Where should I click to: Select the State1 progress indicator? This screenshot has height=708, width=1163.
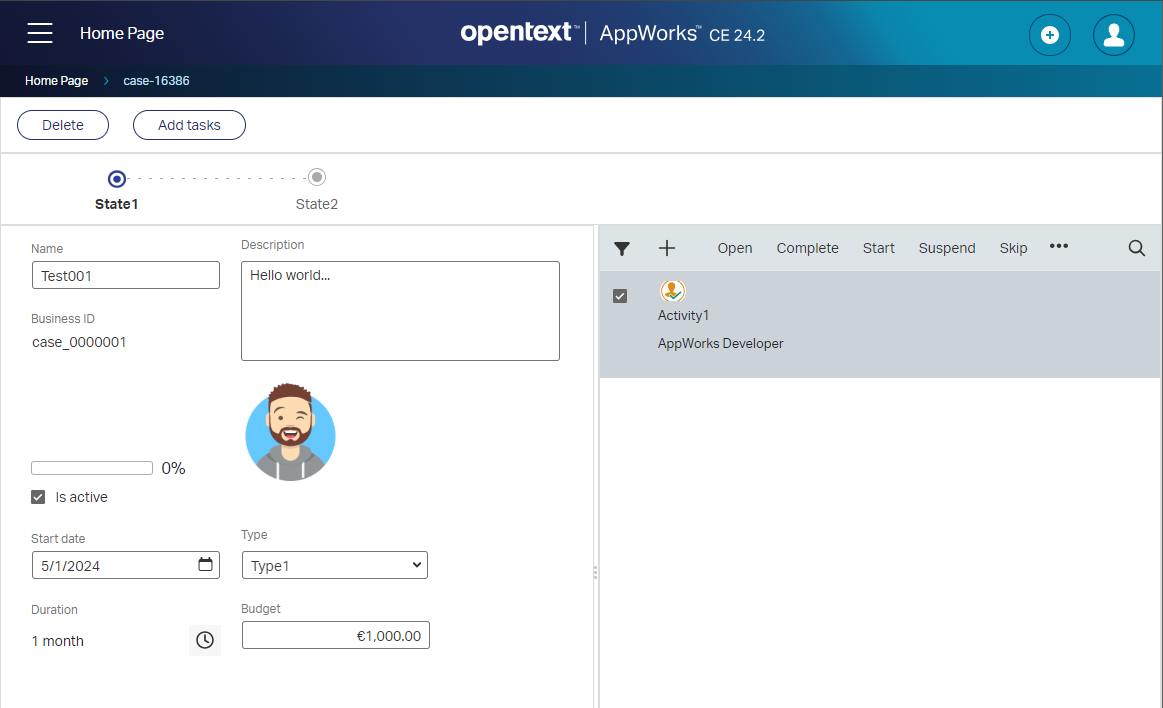[116, 178]
